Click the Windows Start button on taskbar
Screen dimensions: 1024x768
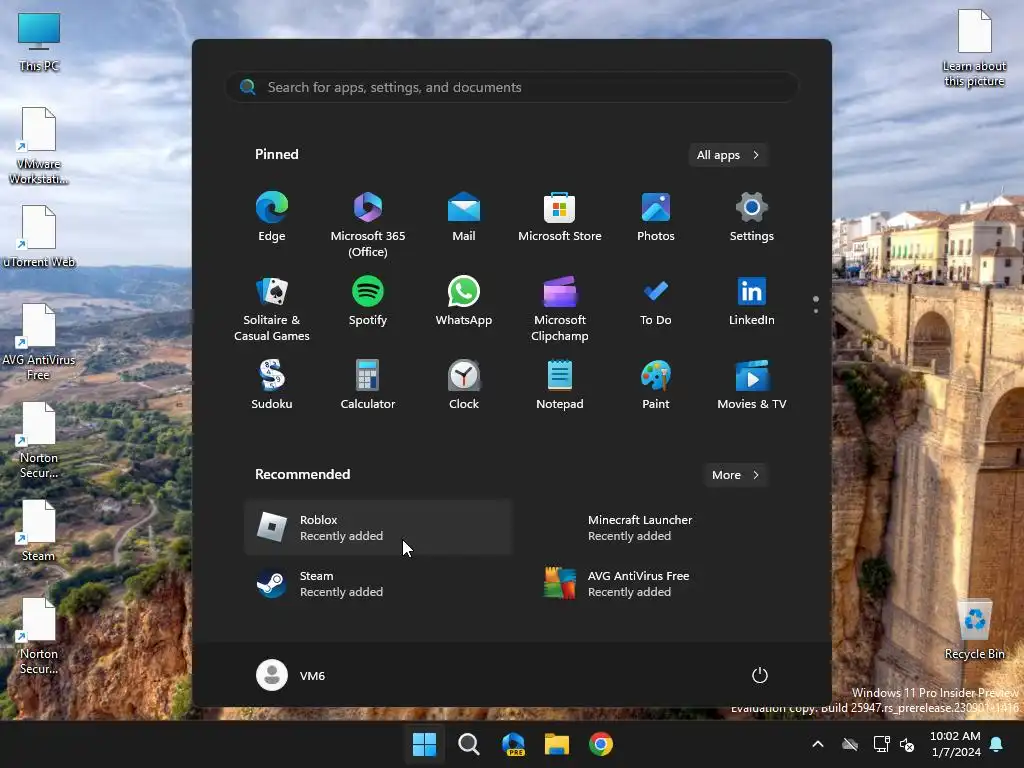pyautogui.click(x=424, y=744)
